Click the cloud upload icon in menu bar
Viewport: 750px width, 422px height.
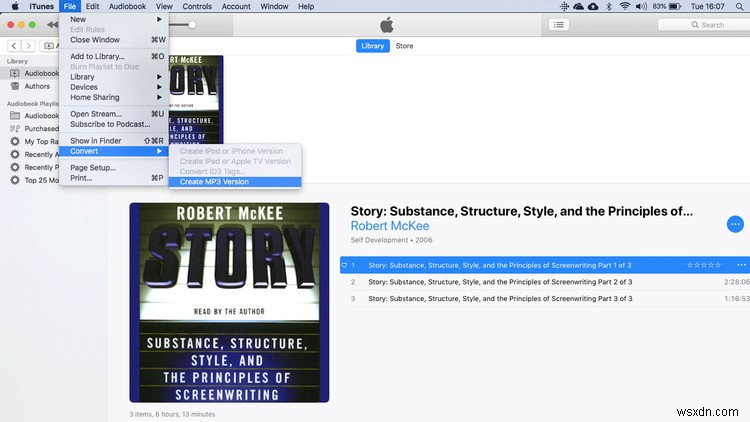tap(593, 6)
